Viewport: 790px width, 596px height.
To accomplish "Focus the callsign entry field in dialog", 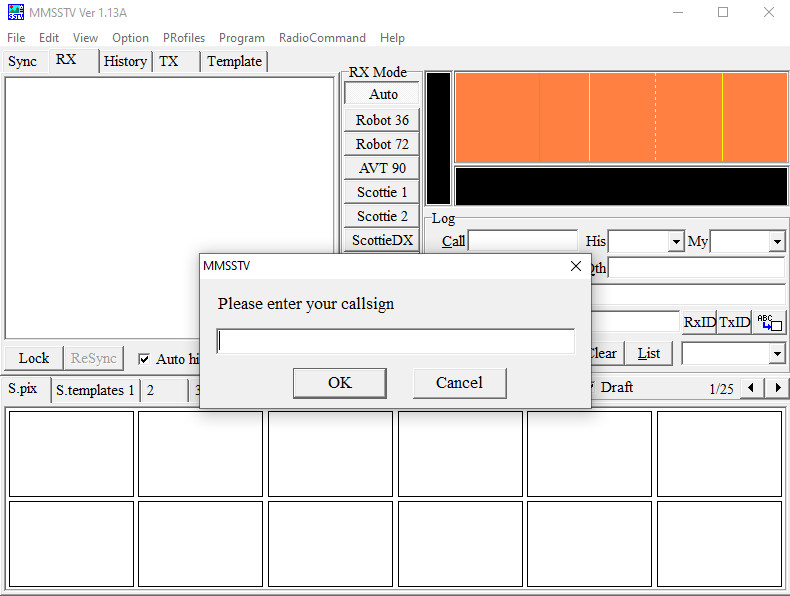I will click(x=396, y=342).
